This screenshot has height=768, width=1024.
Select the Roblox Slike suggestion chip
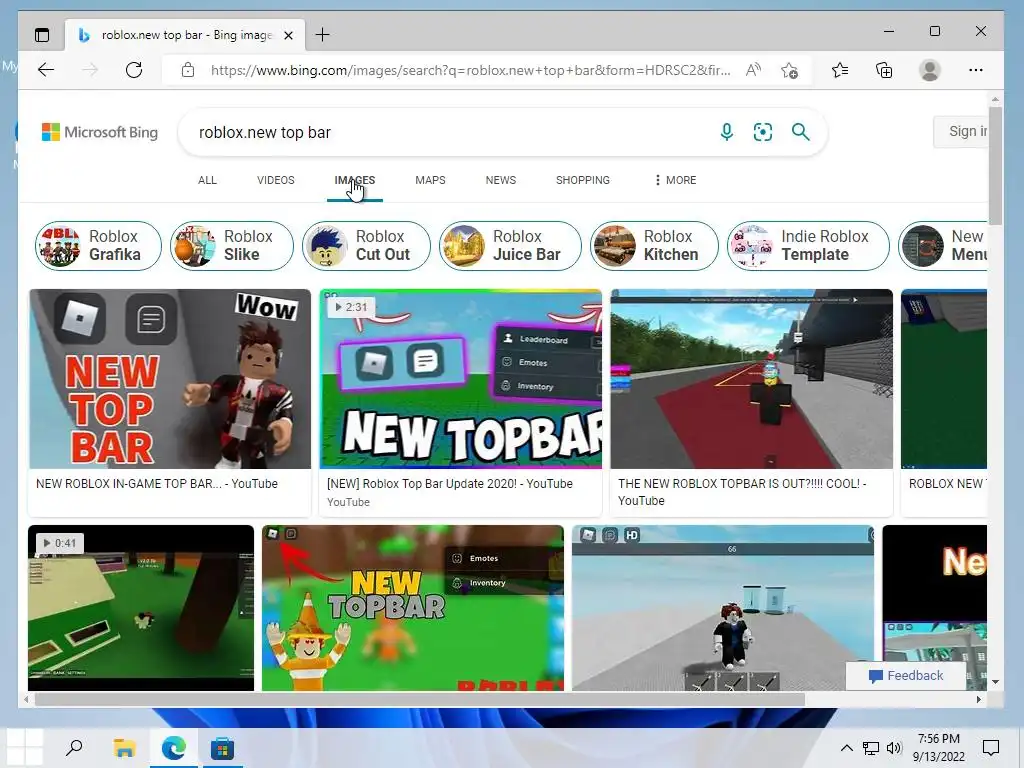pos(231,246)
